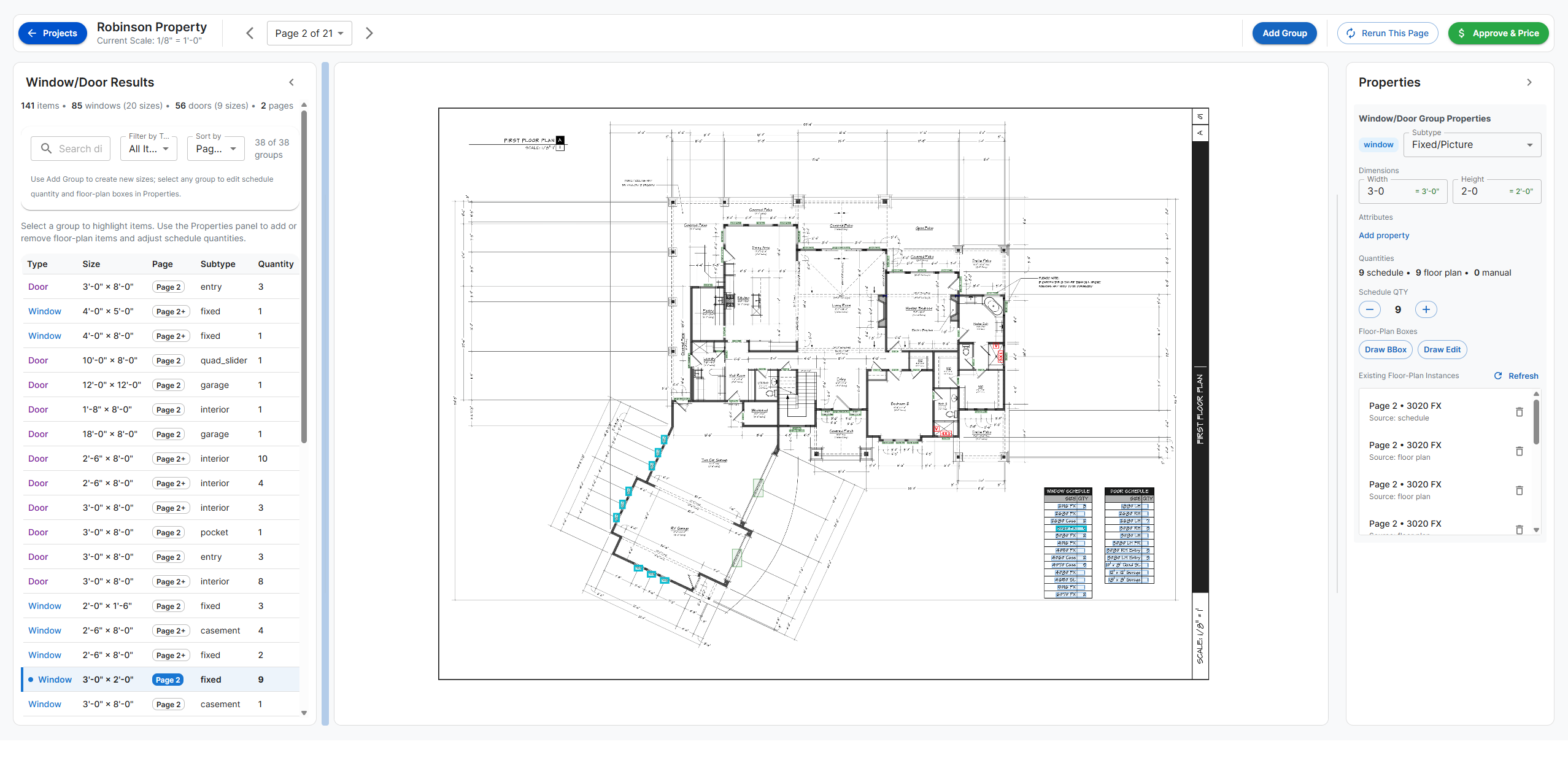Open the Page 2 of 21 dropdown
The width and height of the screenshot is (1568, 779).
point(309,33)
